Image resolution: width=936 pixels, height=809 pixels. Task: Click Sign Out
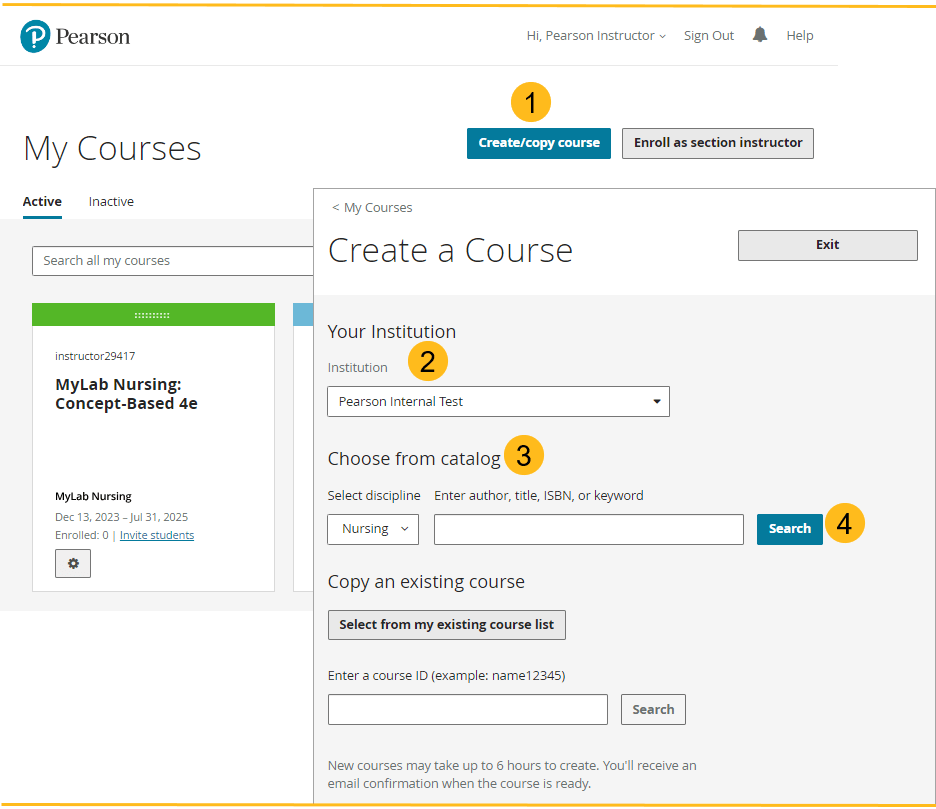click(709, 36)
